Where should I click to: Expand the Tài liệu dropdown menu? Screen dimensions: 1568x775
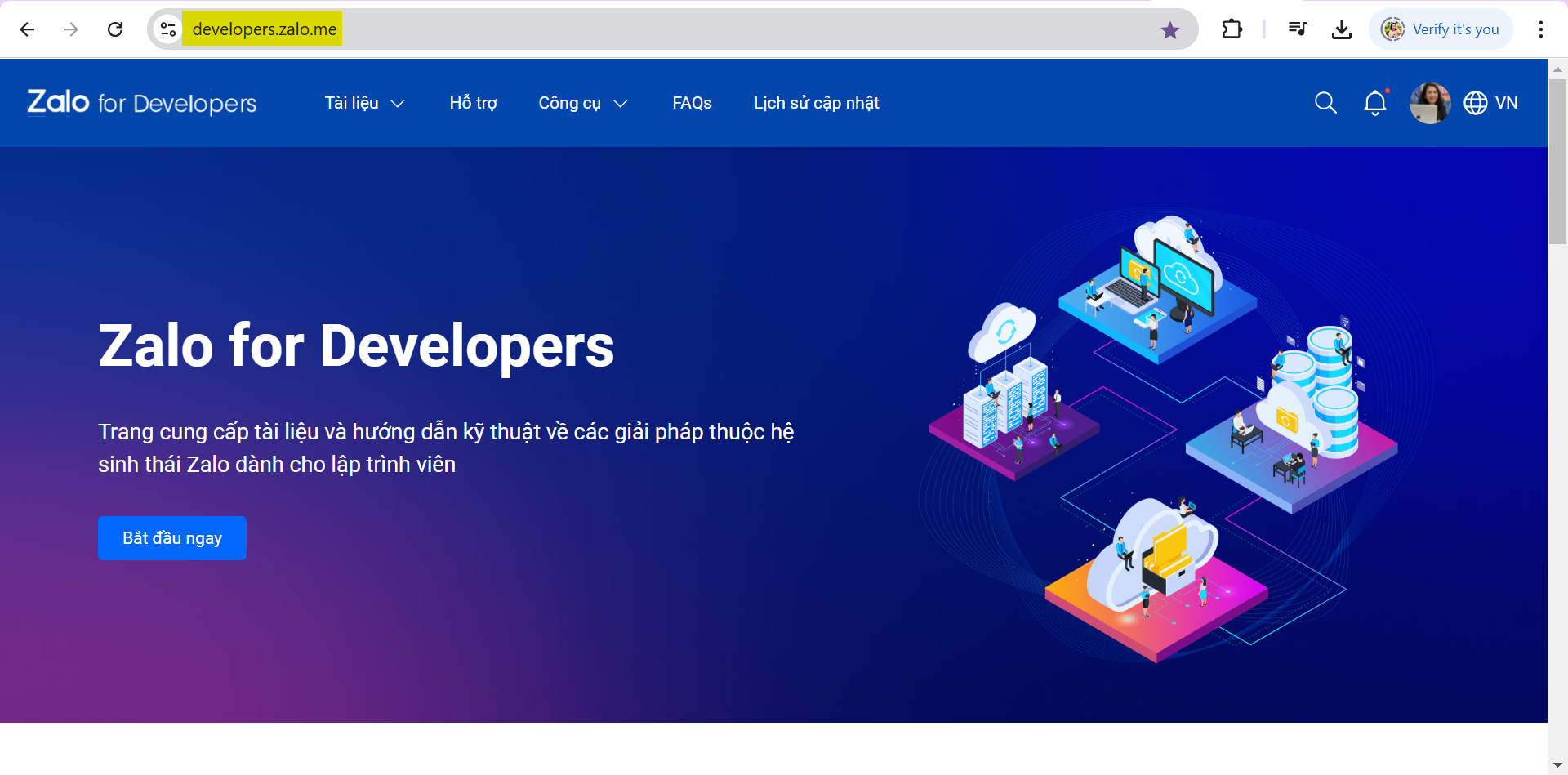(364, 103)
